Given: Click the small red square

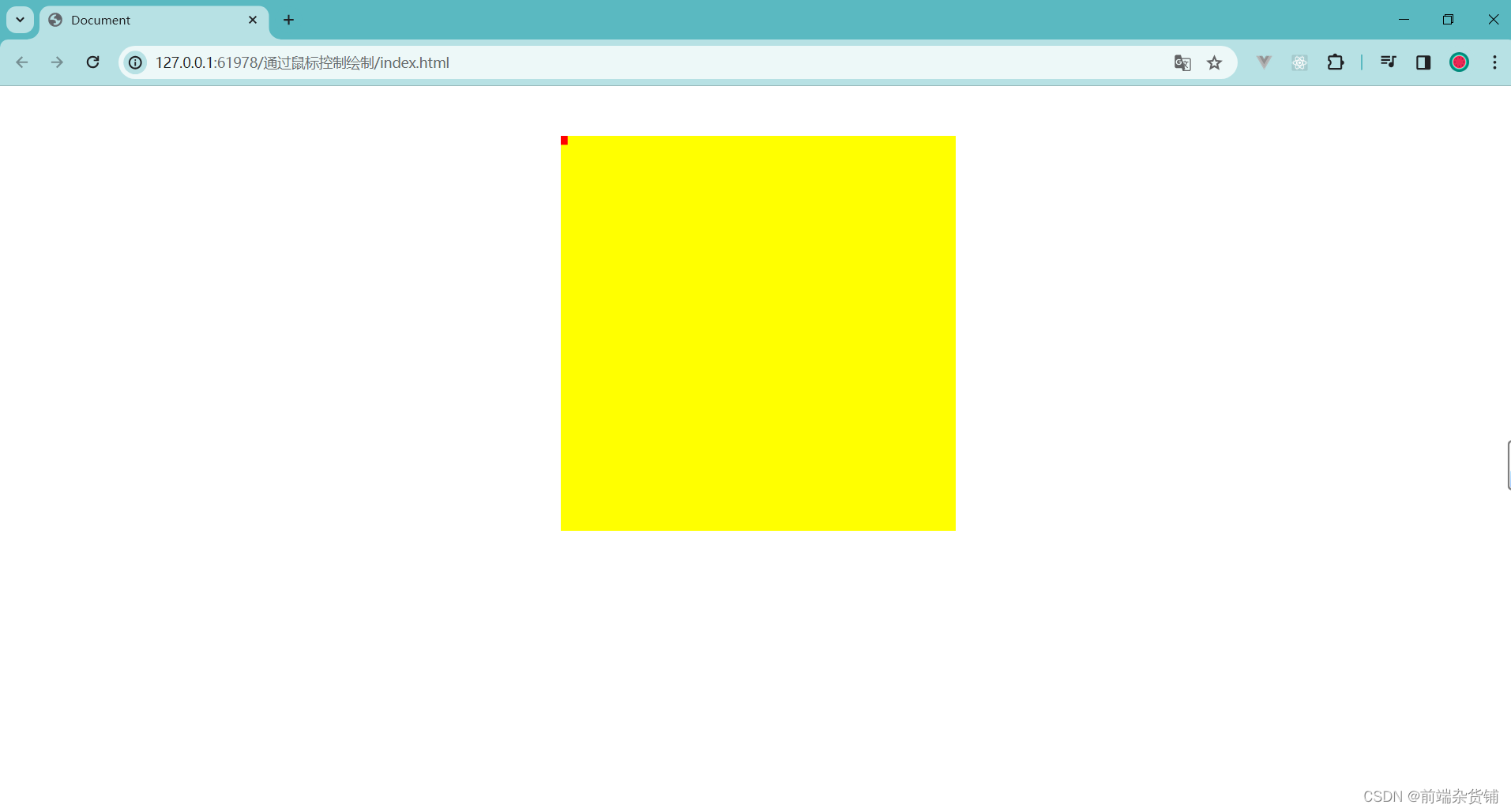Looking at the screenshot, I should click(x=564, y=141).
